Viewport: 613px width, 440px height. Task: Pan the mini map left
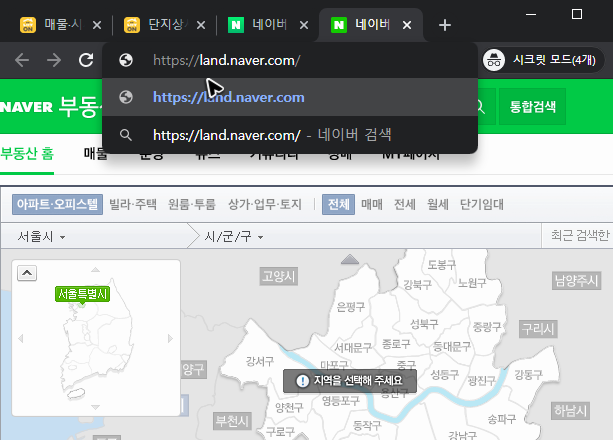point(21,338)
